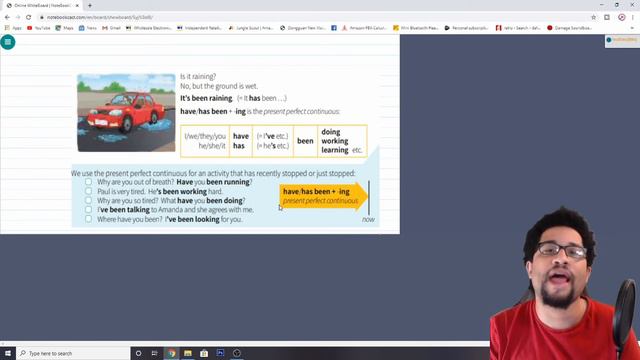Click the 'doing working learning' table cell

(x=342, y=141)
